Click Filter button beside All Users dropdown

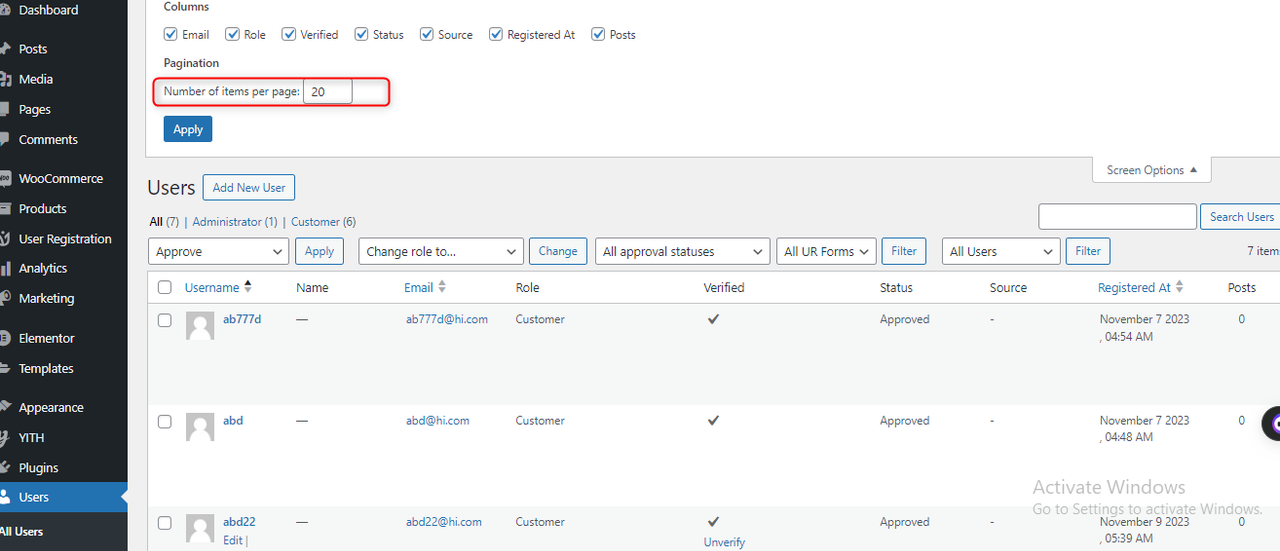coord(1088,251)
